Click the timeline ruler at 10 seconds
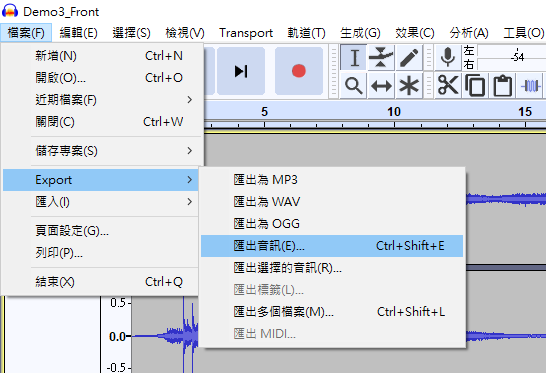 (x=394, y=116)
